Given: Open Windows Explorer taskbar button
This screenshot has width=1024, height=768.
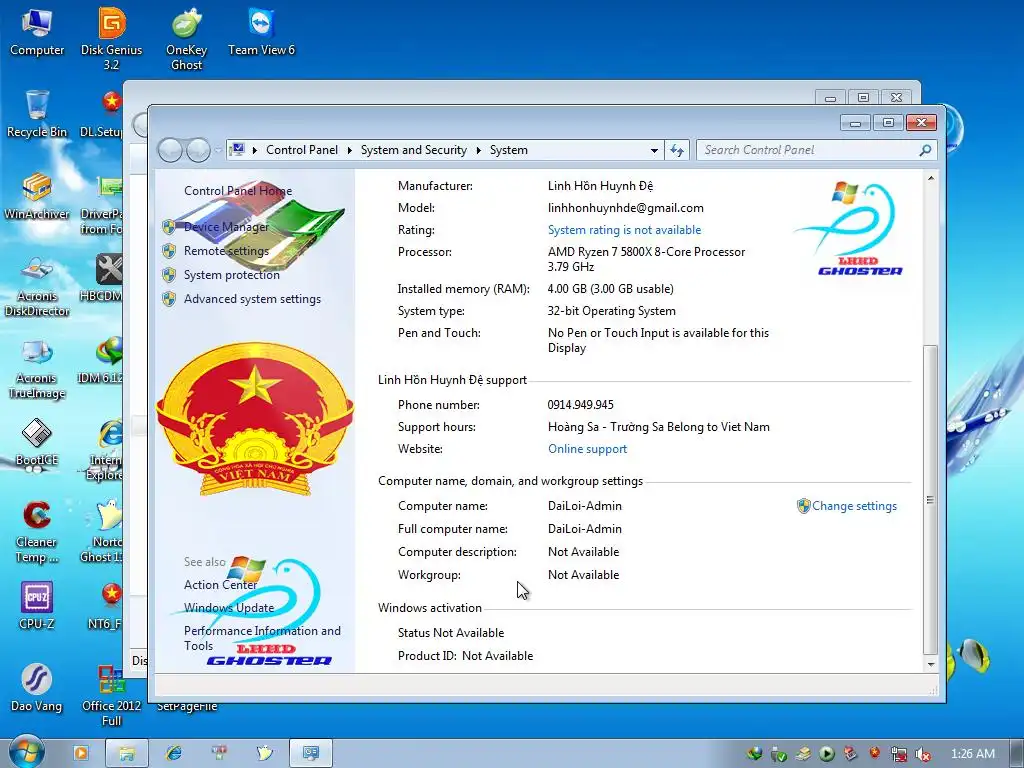Looking at the screenshot, I should (x=127, y=753).
